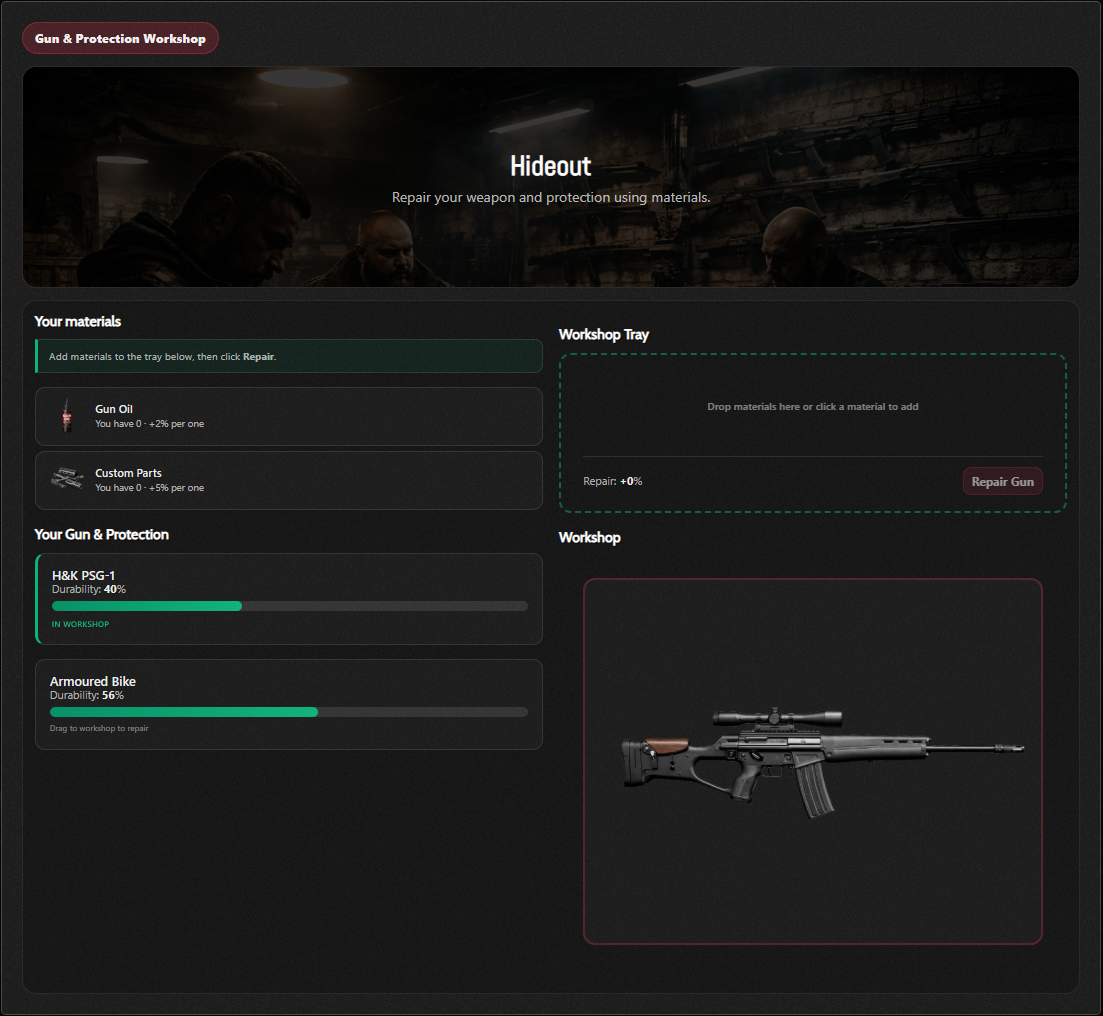
Task: Click the Repair +0% readout
Action: pyautogui.click(x=613, y=481)
